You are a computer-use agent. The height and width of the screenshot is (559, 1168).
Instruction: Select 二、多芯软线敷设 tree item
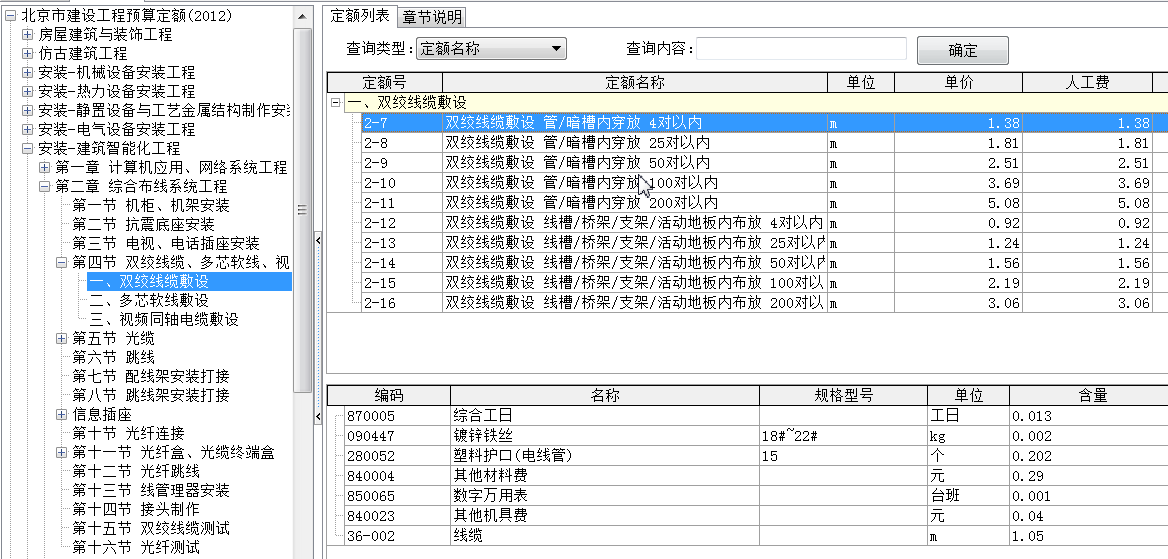(149, 300)
